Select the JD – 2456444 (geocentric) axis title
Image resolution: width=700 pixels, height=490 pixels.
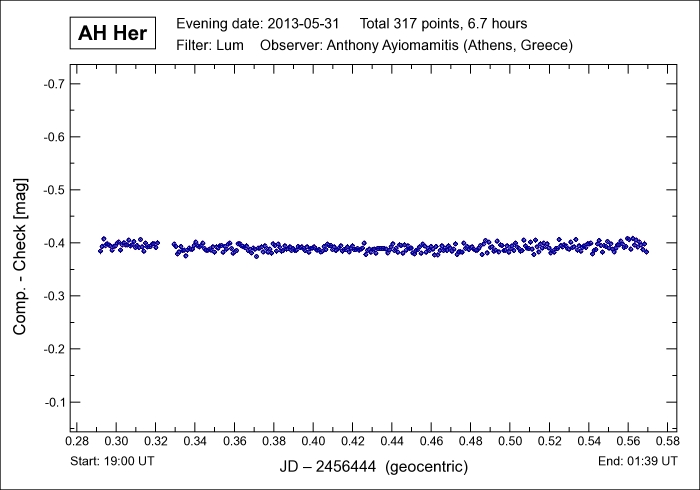[373, 467]
